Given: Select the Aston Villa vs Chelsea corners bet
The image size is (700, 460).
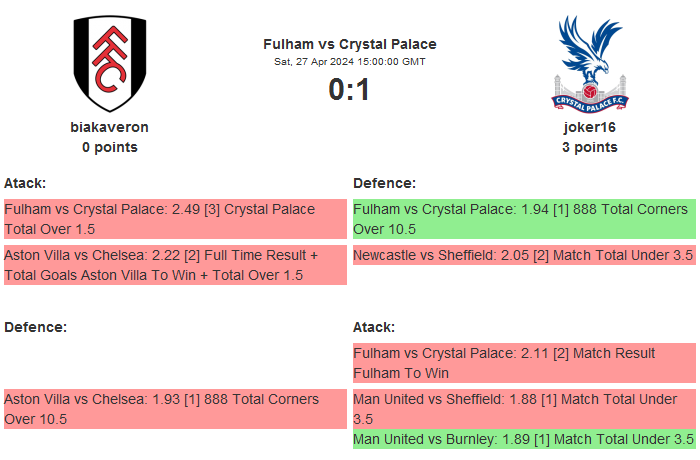Looking at the screenshot, I should (174, 409).
